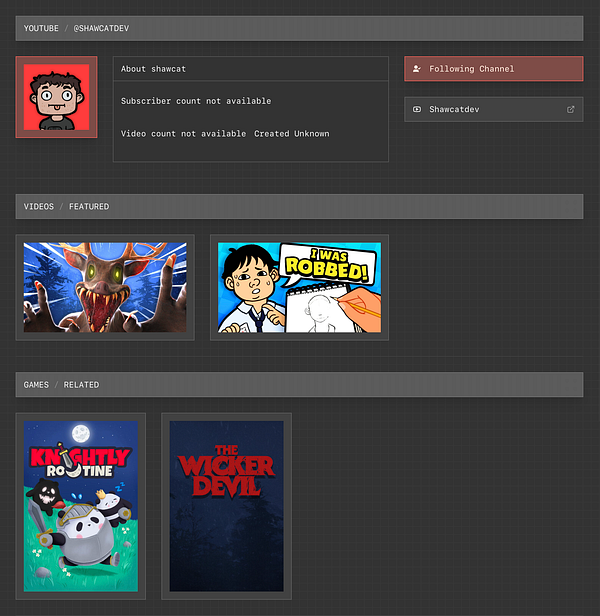This screenshot has height=616, width=600.
Task: Open the Knightly Routine game cover
Action: coord(81,506)
